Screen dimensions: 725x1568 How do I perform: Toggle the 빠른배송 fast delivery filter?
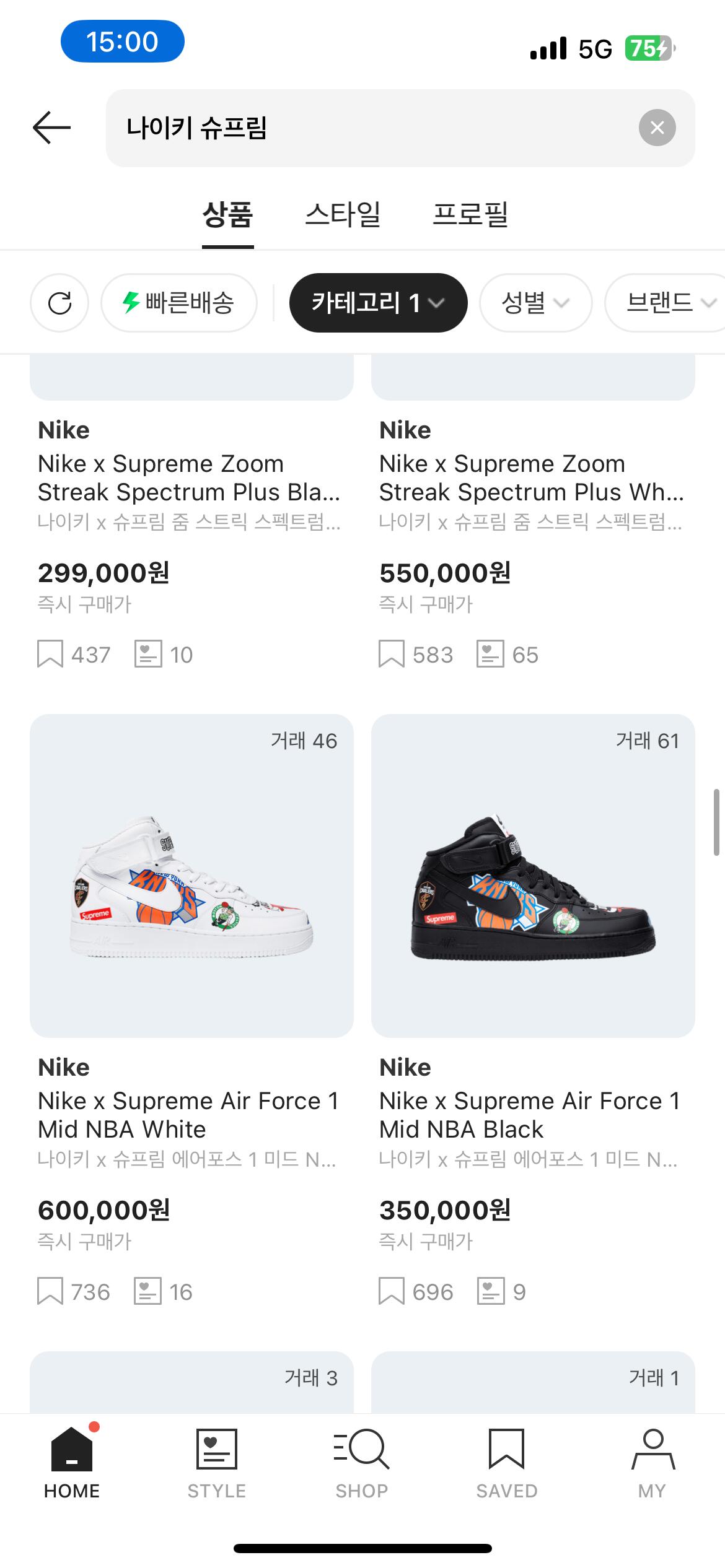coord(178,303)
